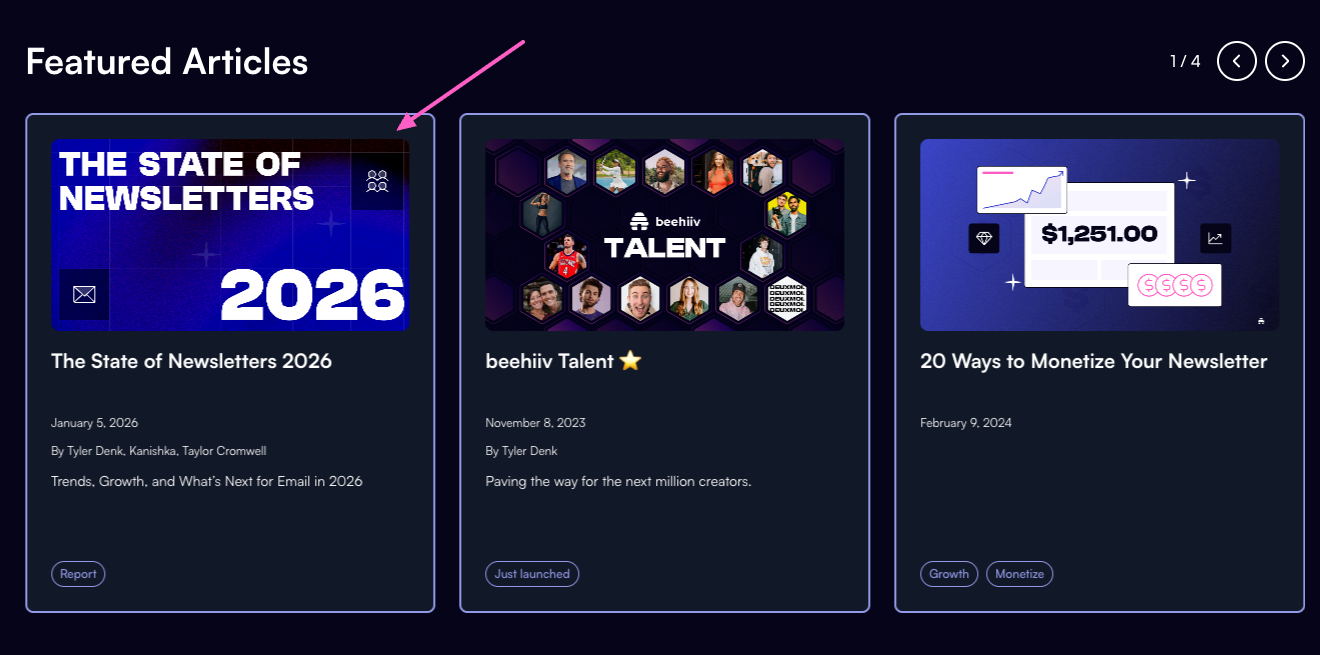Click the dollar coins graphic on monetize banner
Image resolution: width=1320 pixels, height=655 pixels.
click(1175, 285)
